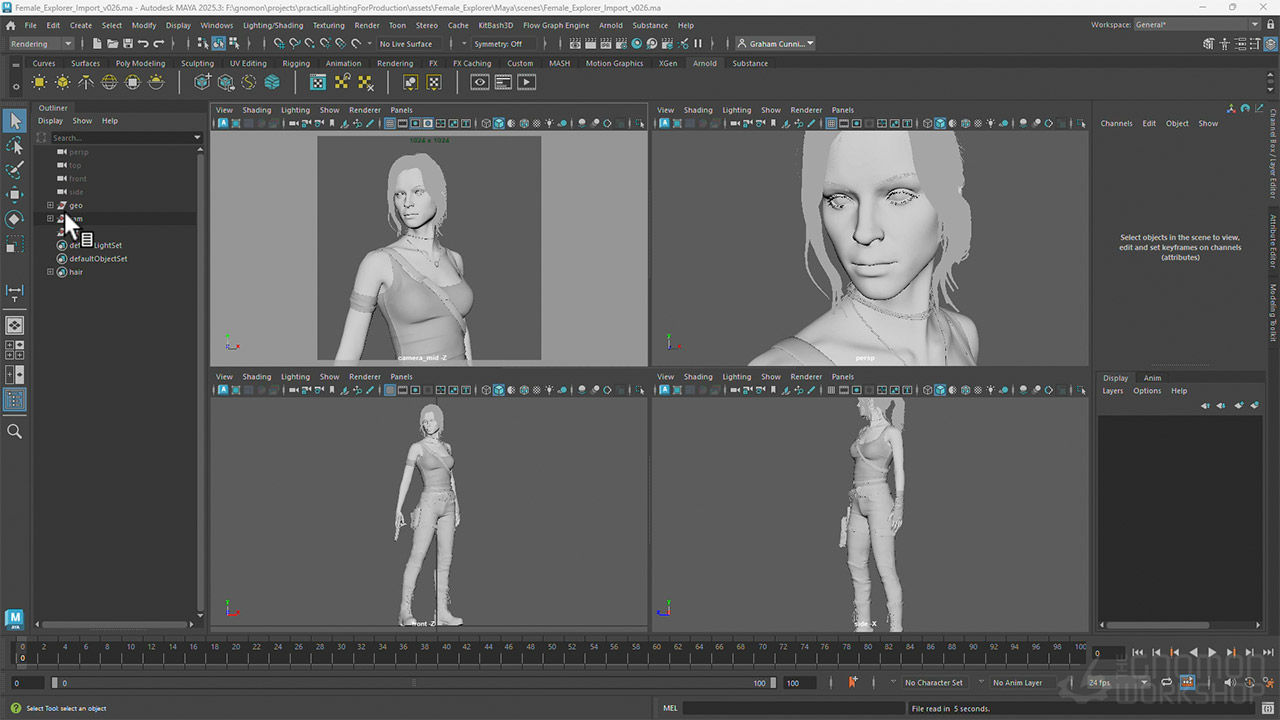Toggle the loop playback button
The image size is (1280, 720).
[x=1166, y=682]
